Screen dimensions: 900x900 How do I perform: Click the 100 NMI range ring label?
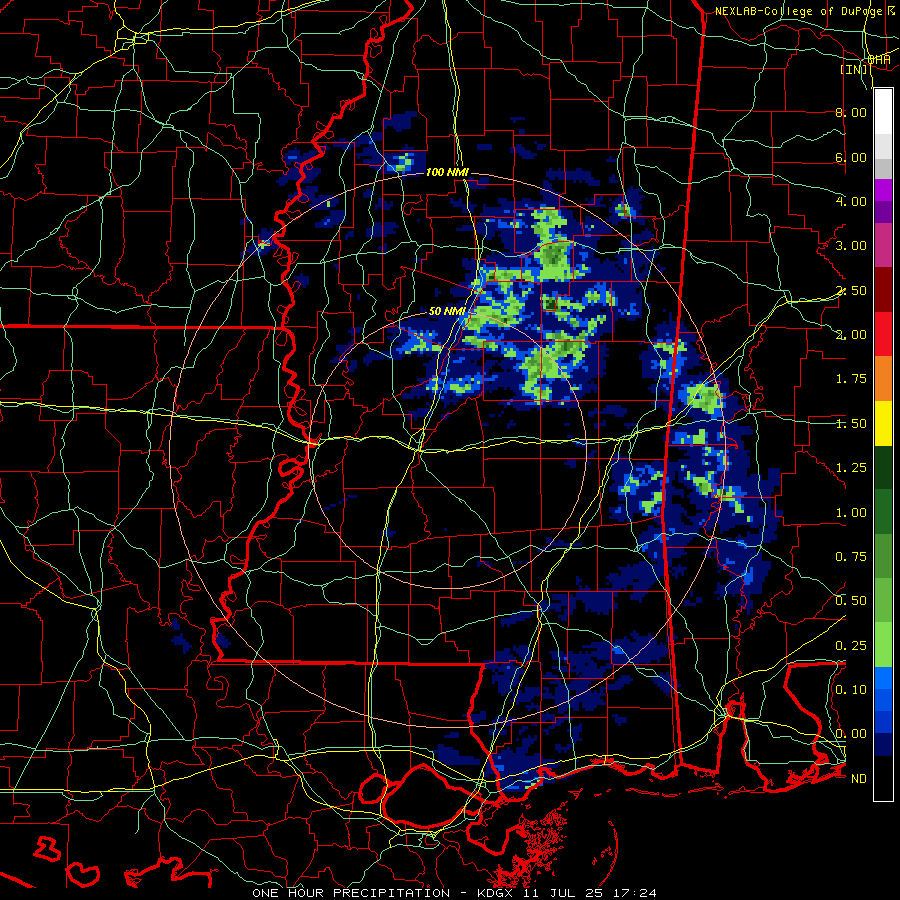(447, 172)
